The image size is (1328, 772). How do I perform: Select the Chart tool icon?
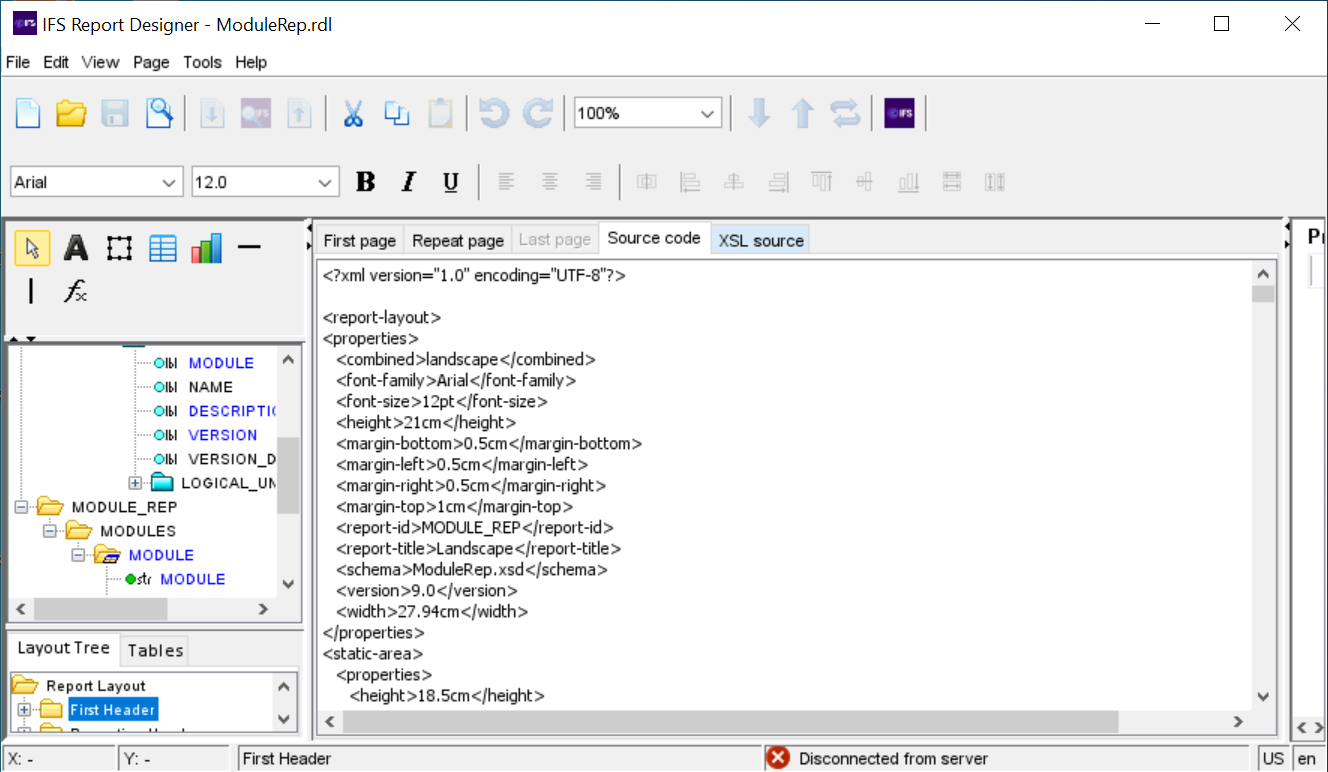[x=206, y=248]
